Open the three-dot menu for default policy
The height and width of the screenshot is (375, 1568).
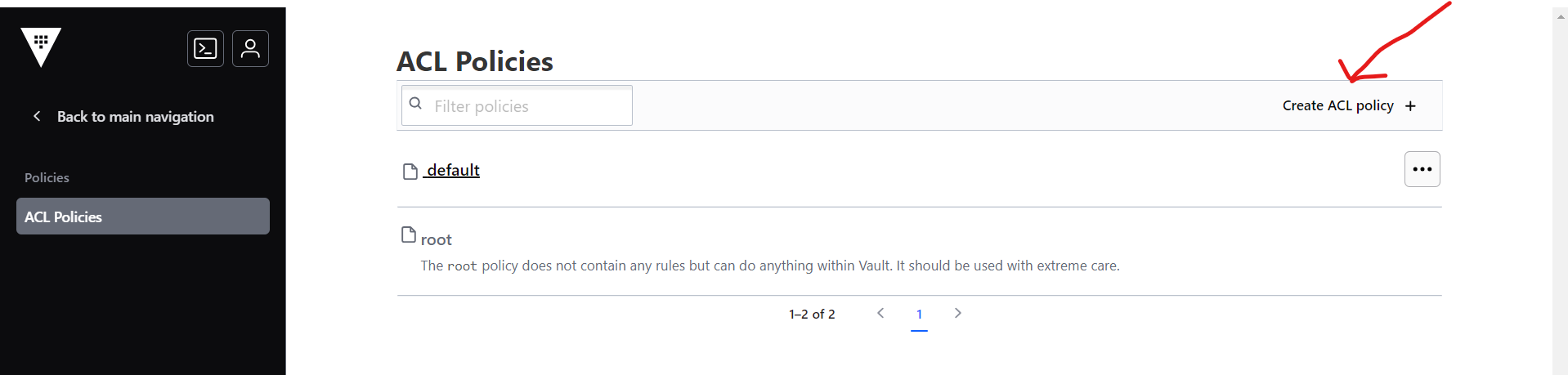click(1422, 169)
